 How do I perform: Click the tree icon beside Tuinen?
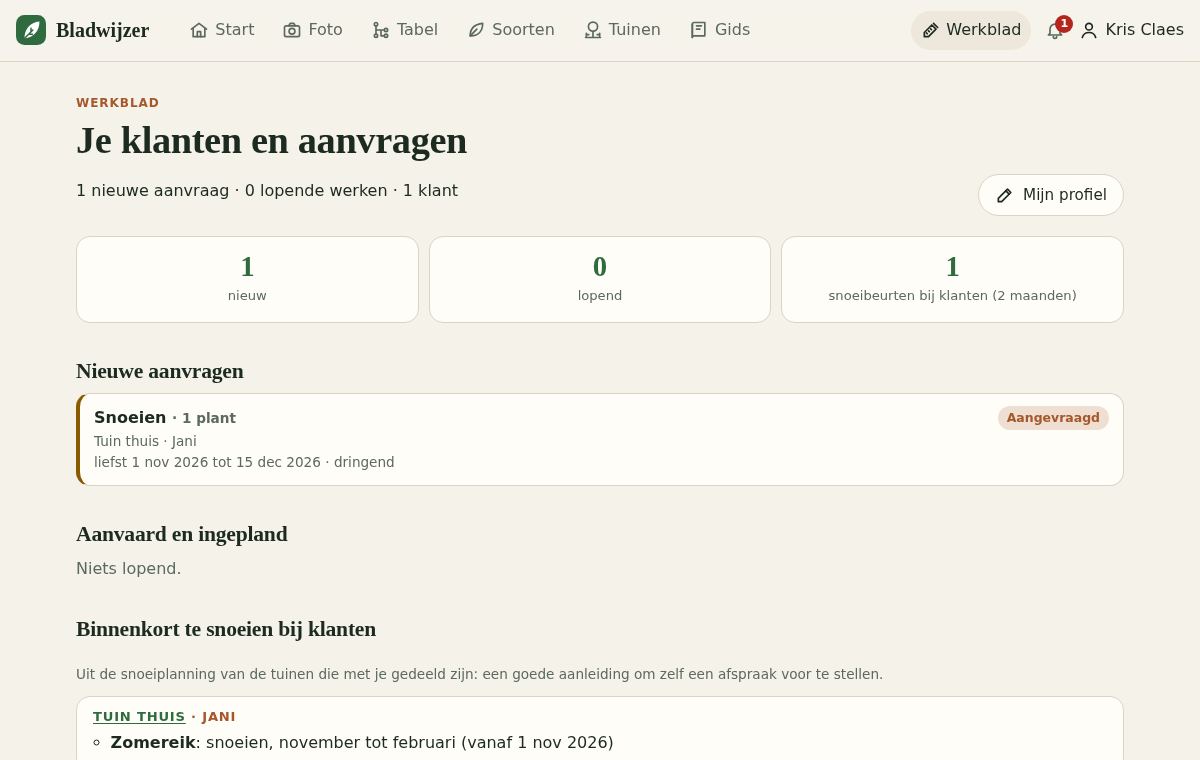(x=593, y=30)
